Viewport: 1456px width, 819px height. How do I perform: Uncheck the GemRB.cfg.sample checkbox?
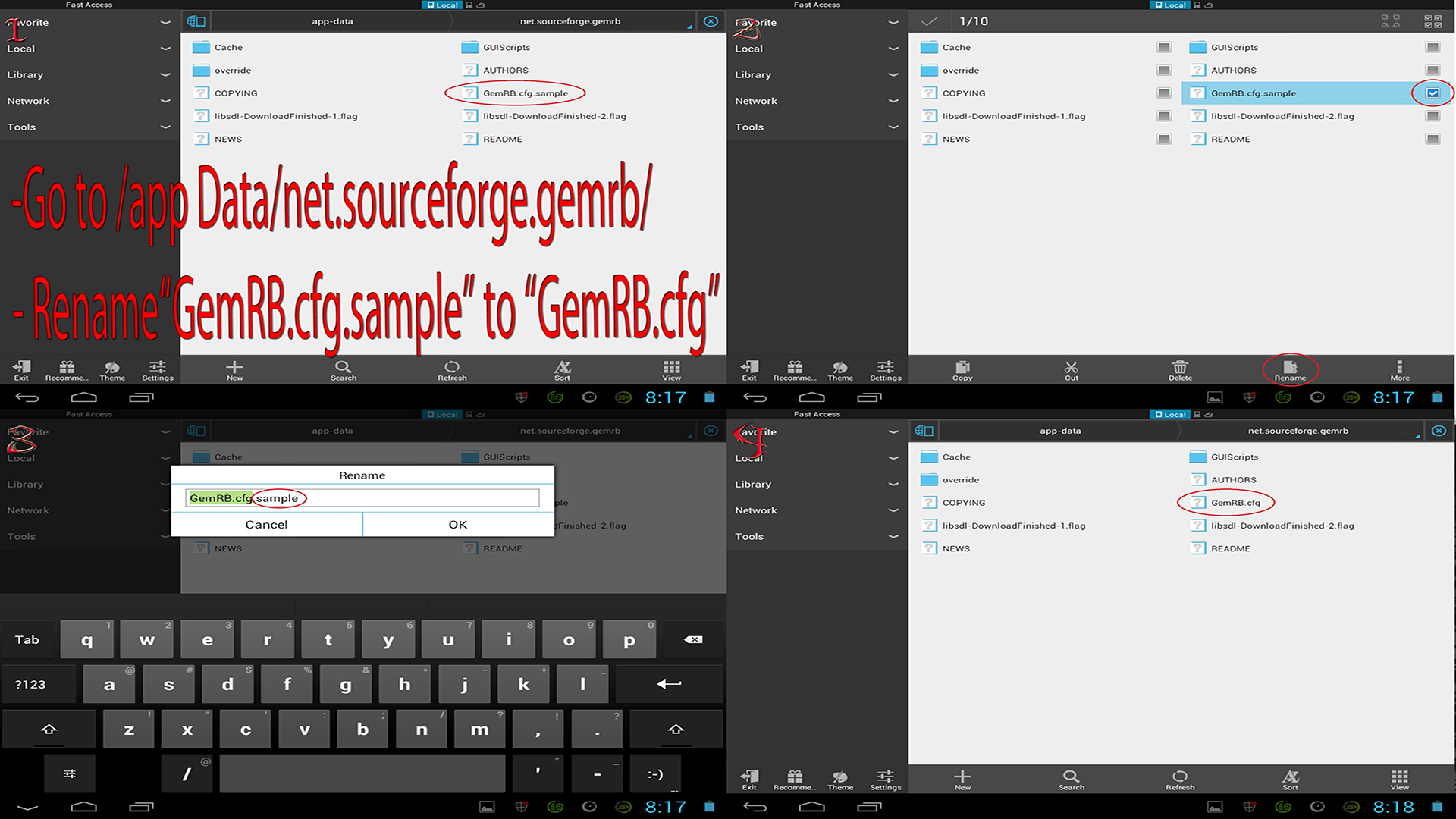tap(1432, 93)
